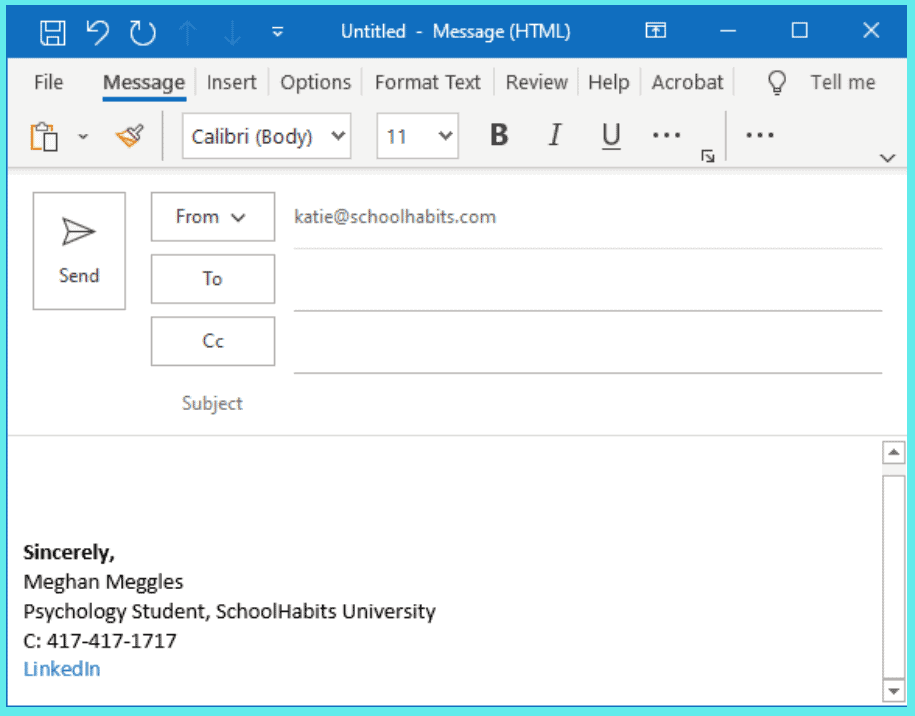Image resolution: width=915 pixels, height=716 pixels.
Task: Click the LinkedIn link in signature
Action: [61, 669]
